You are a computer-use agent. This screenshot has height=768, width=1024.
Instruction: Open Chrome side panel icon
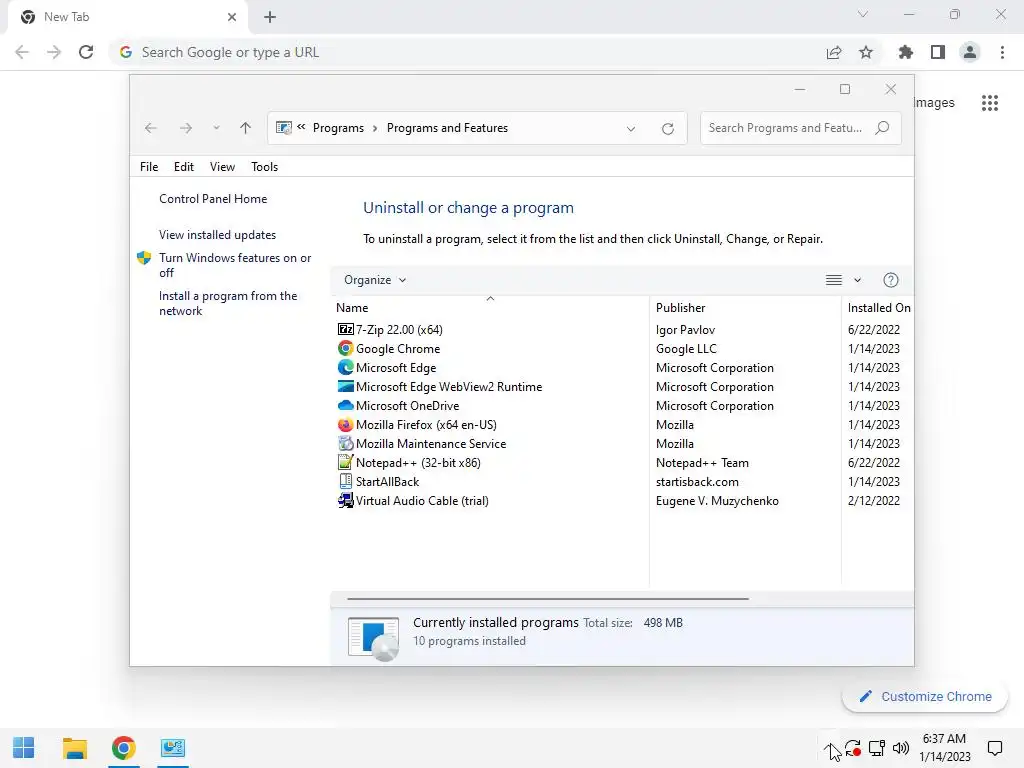tap(938, 52)
